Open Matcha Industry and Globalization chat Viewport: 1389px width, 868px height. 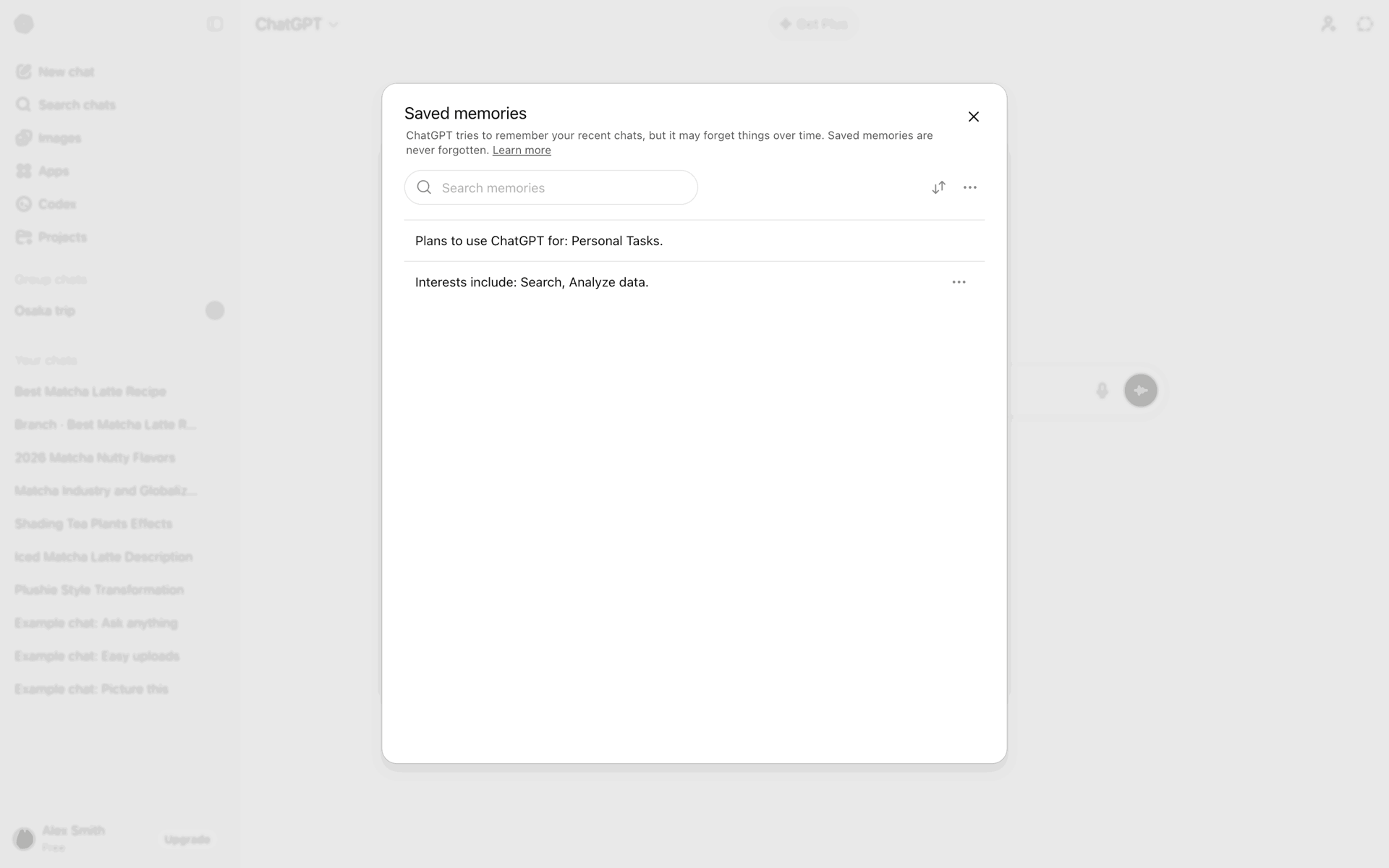(119, 490)
